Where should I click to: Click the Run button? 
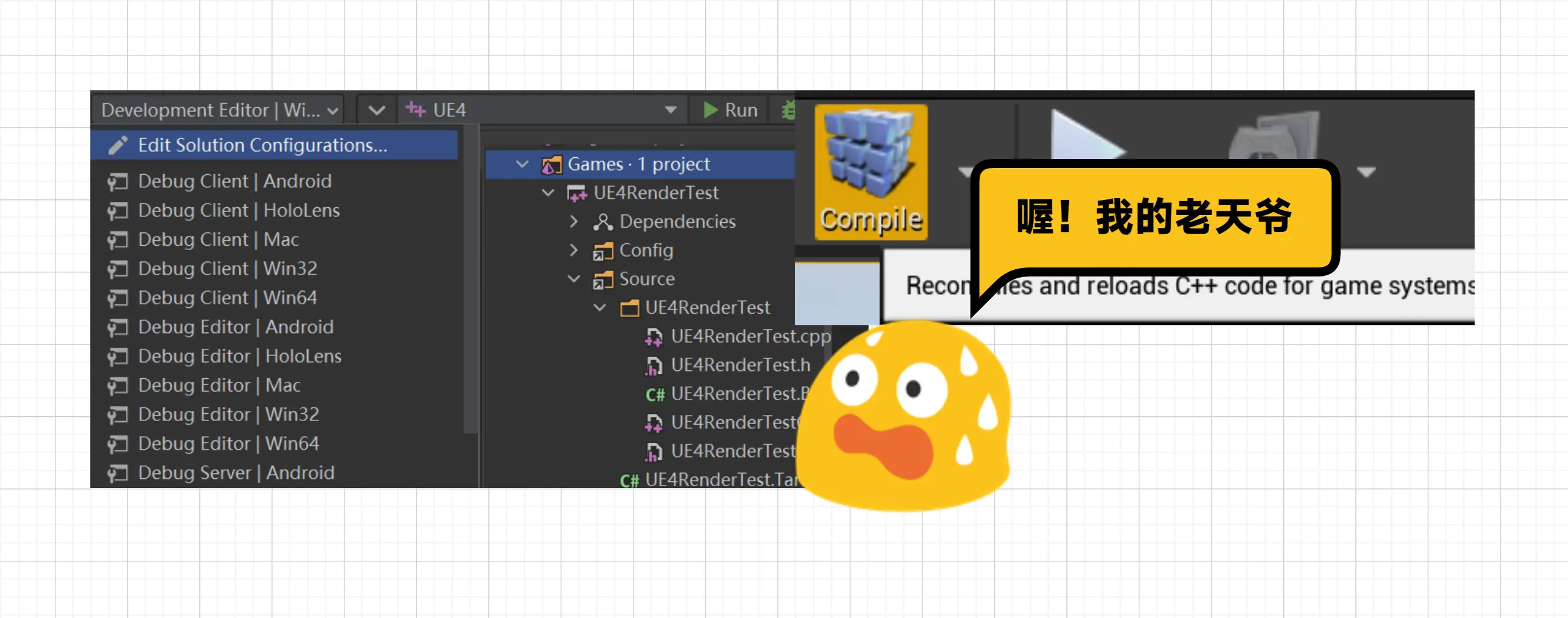(x=729, y=110)
